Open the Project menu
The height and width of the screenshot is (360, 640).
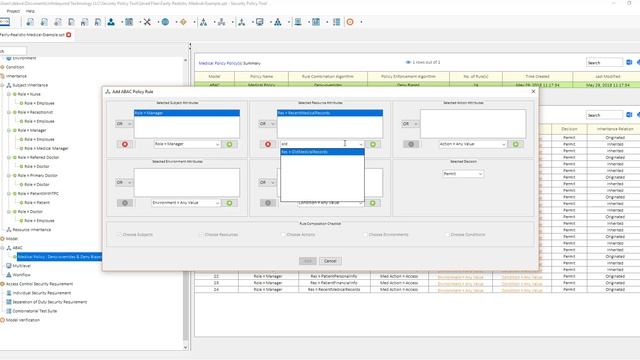click(x=13, y=11)
